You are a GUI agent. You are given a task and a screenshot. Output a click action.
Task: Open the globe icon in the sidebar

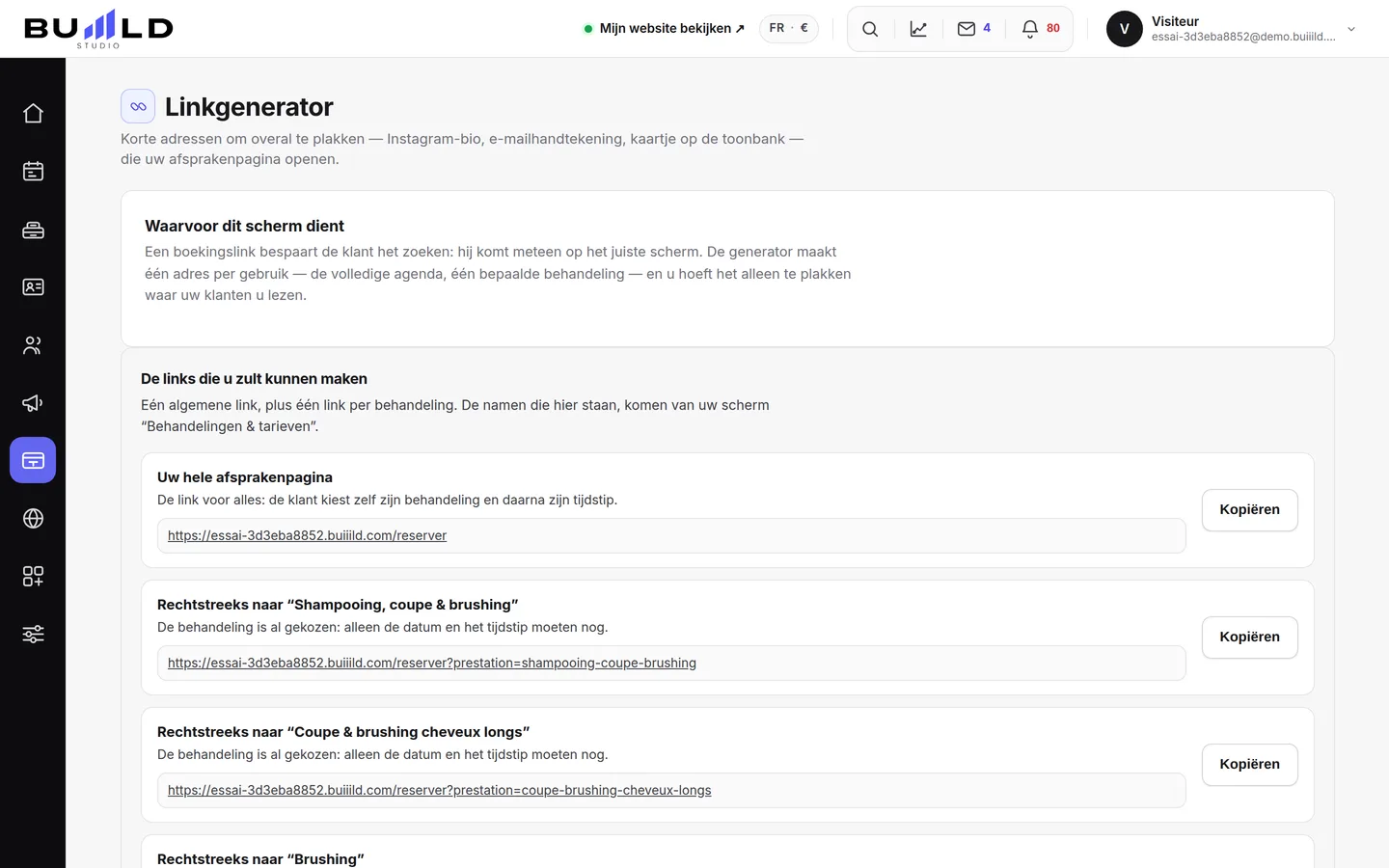click(33, 519)
